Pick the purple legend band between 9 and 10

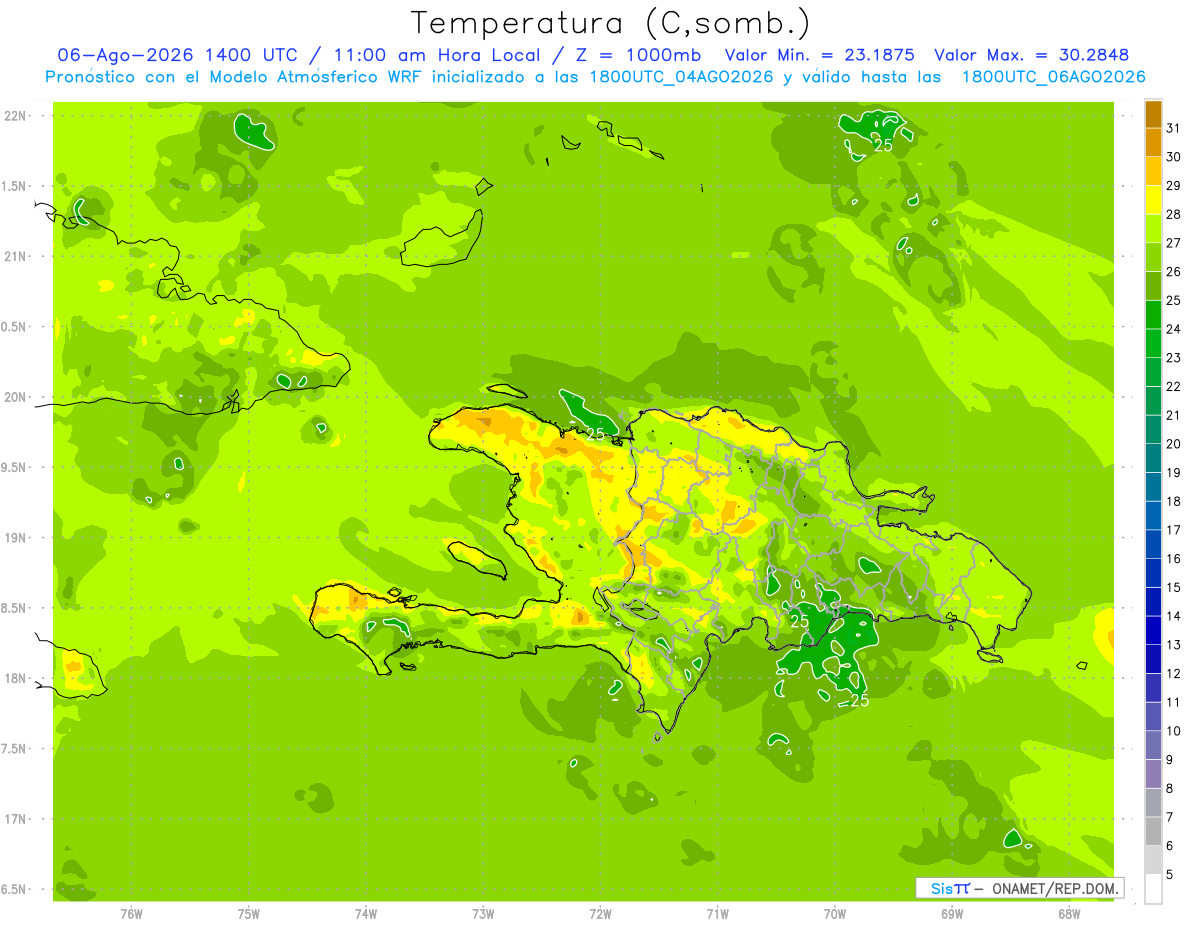pyautogui.click(x=1153, y=746)
